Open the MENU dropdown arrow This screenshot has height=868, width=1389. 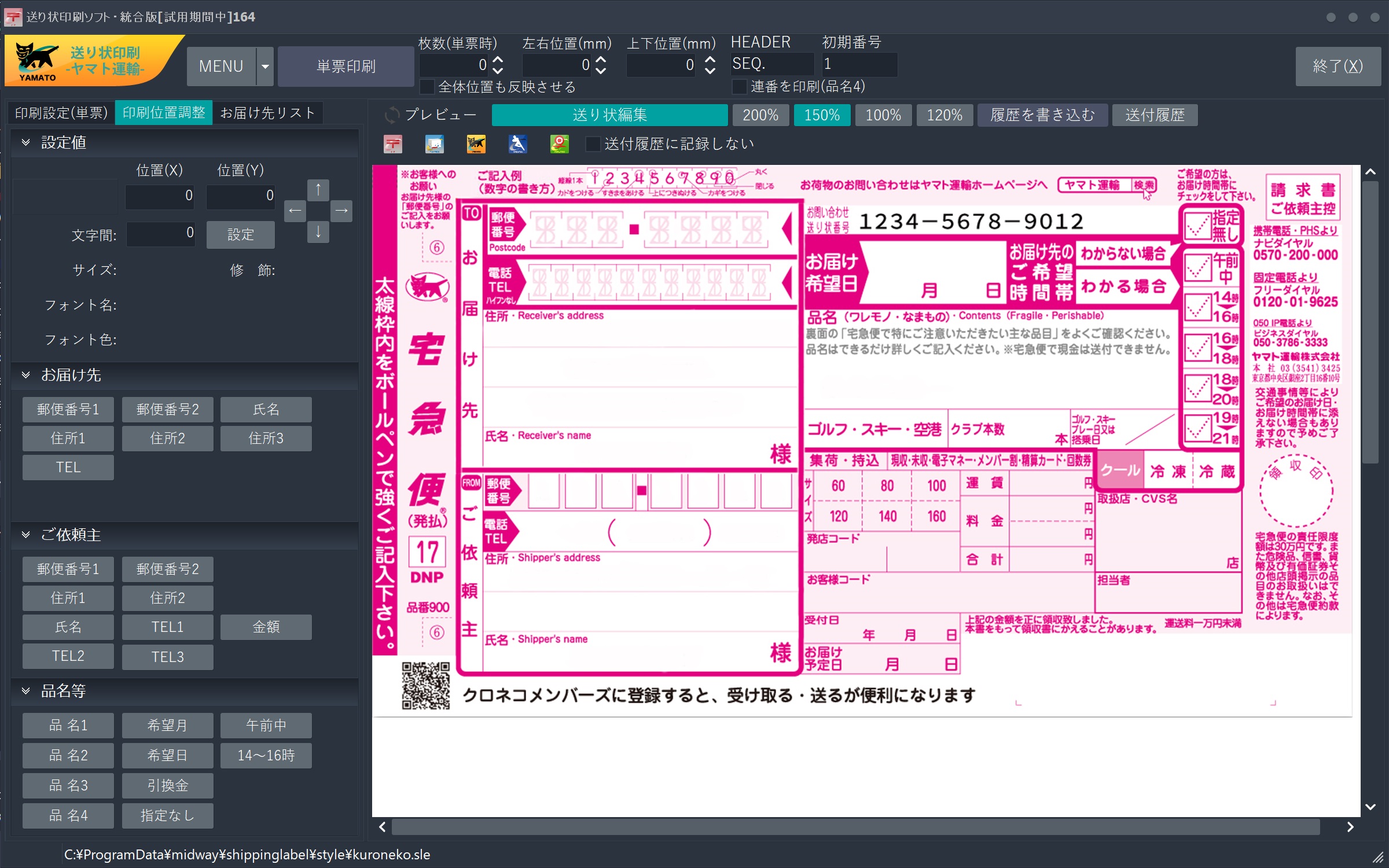tap(265, 67)
